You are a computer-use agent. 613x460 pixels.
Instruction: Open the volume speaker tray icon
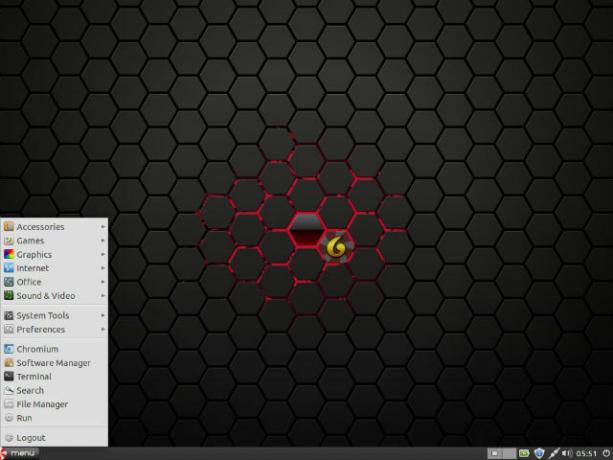pyautogui.click(x=567, y=453)
